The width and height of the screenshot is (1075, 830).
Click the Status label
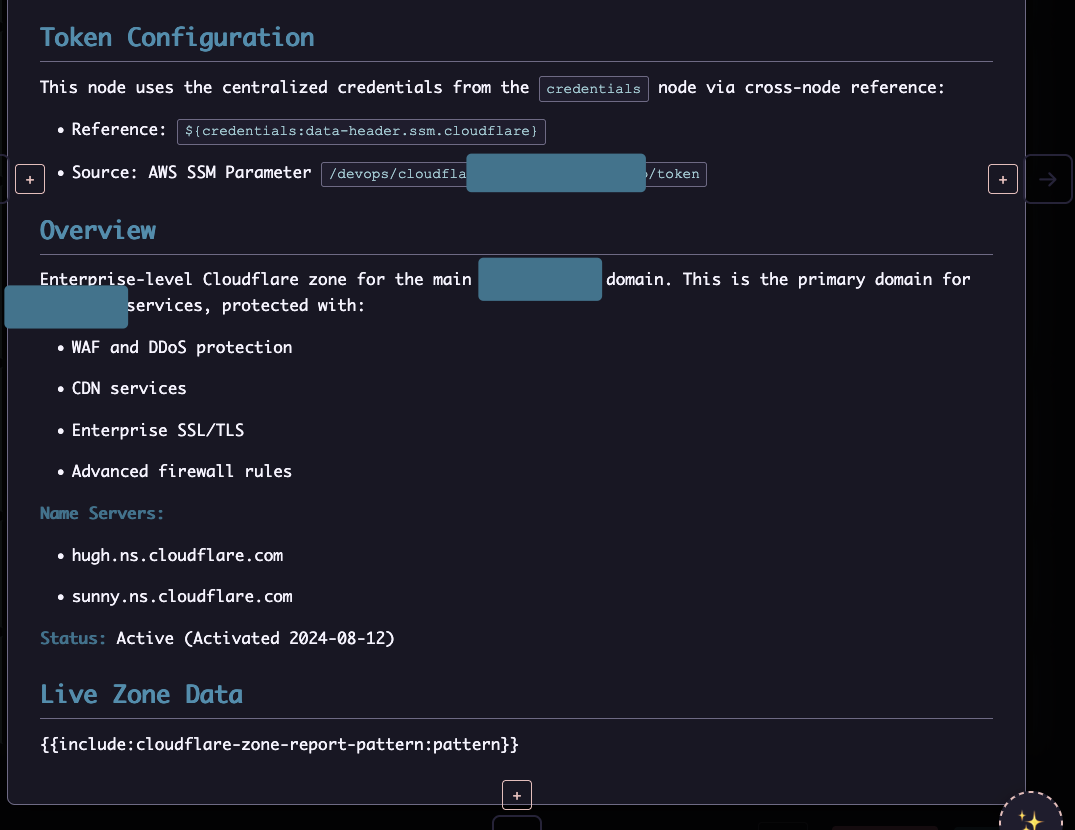pos(73,638)
